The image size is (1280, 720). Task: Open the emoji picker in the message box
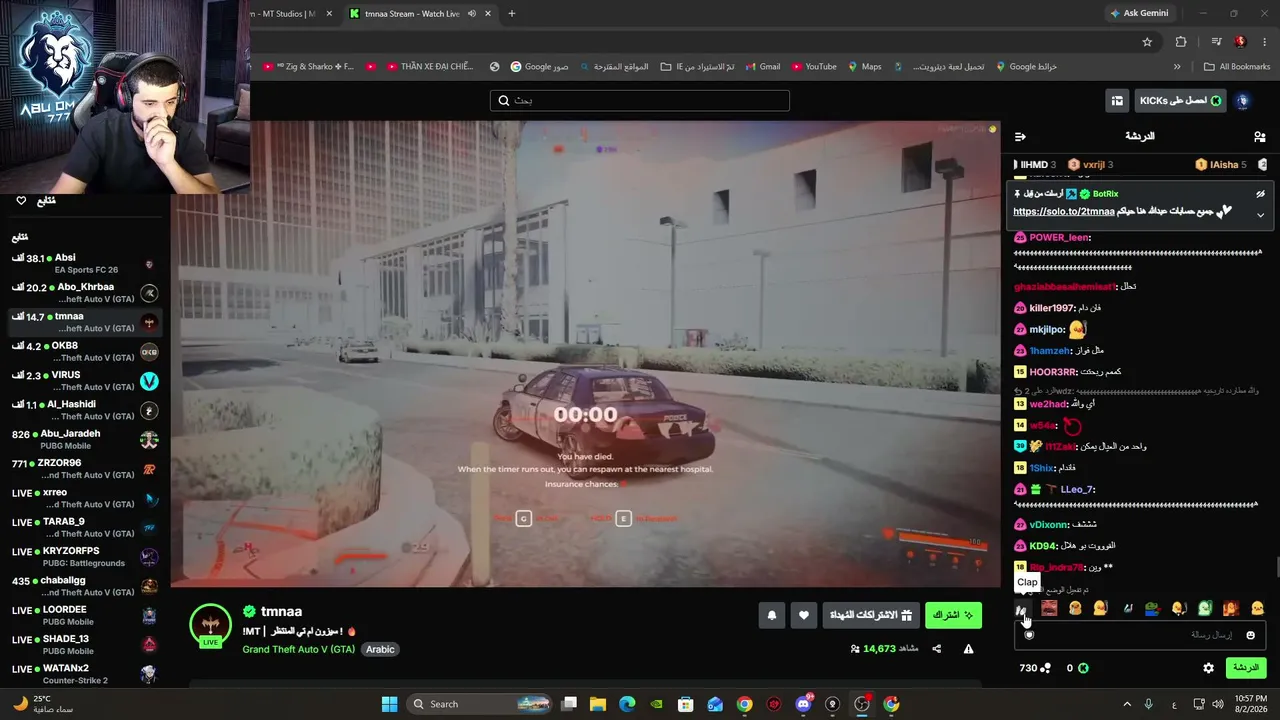[1250, 635]
